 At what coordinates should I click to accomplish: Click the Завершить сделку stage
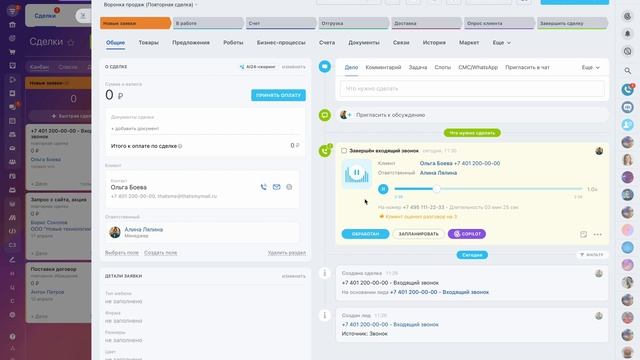tap(572, 23)
